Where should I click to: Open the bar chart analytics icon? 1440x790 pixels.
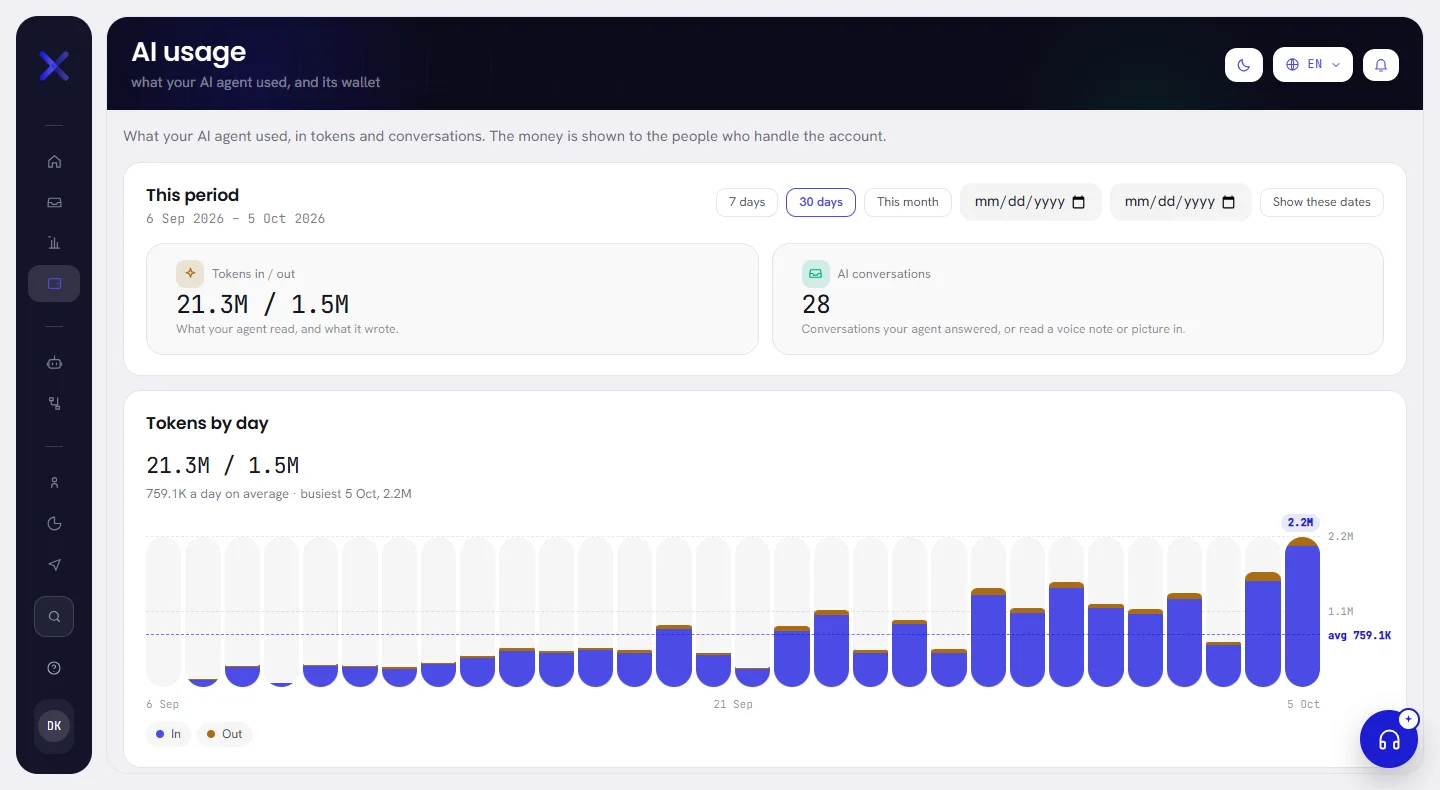[x=54, y=242]
